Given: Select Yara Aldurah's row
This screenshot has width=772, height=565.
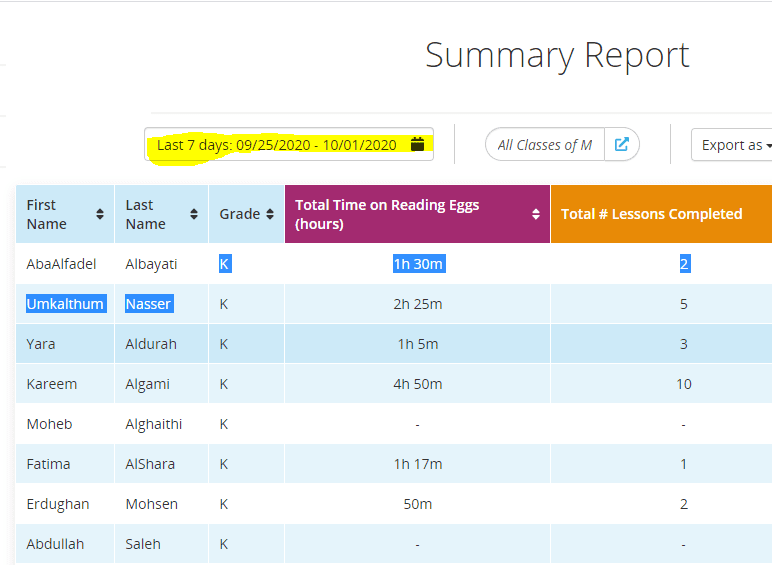Looking at the screenshot, I should point(394,344).
